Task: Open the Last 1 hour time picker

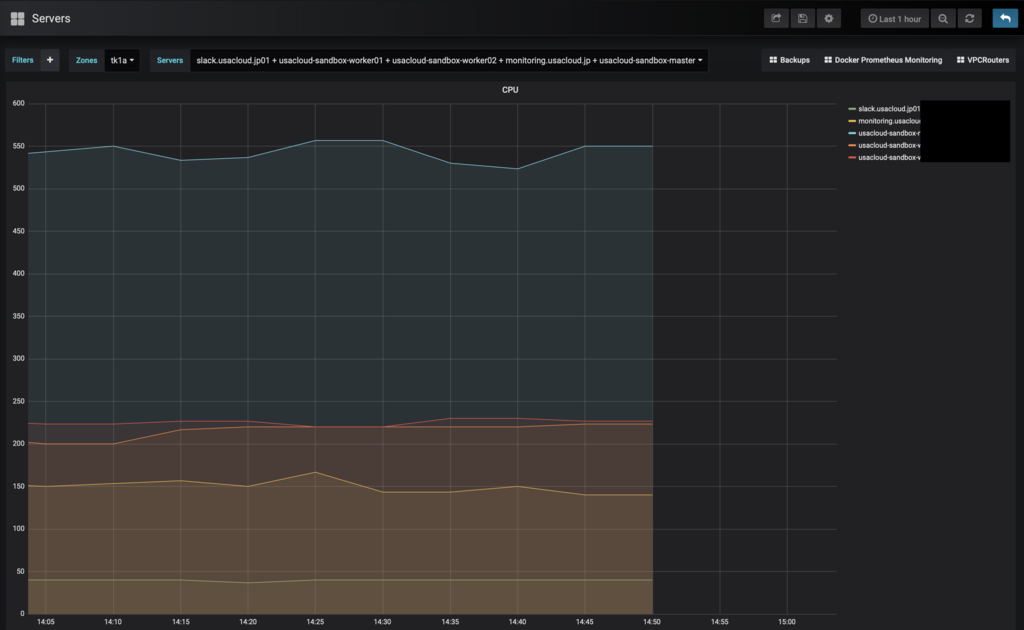Action: (894, 18)
